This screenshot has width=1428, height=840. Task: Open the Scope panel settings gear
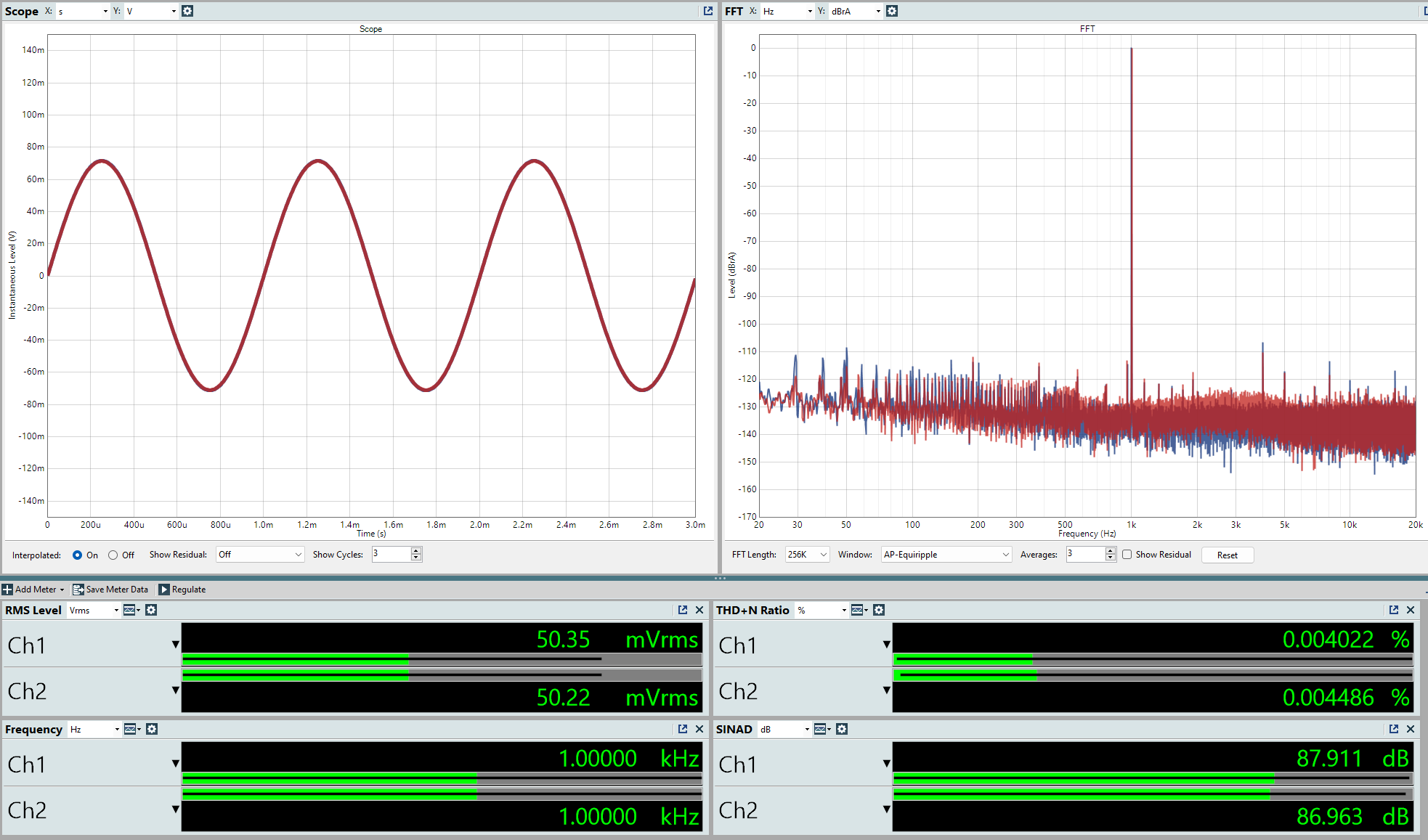pos(187,11)
